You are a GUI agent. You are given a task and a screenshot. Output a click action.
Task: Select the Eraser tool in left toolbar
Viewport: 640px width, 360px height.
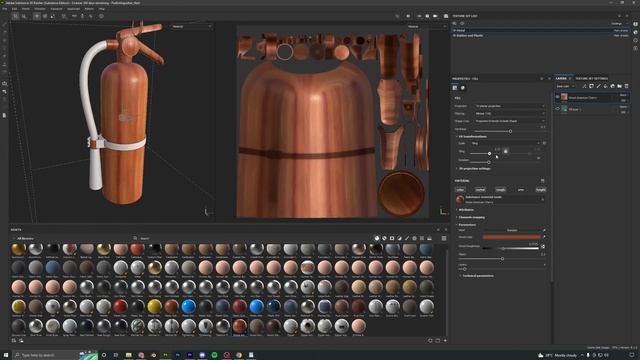pyautogui.click(x=4, y=33)
